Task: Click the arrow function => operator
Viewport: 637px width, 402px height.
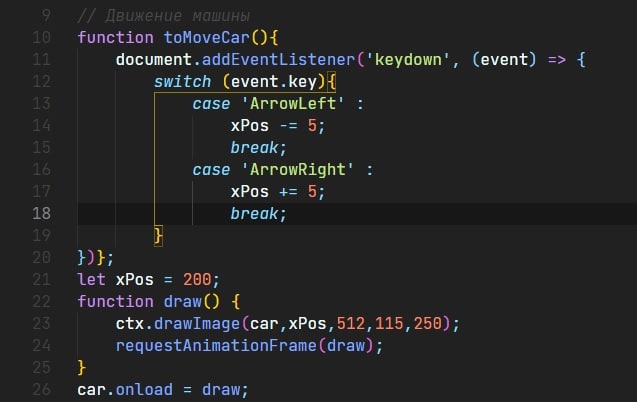Action: tap(557, 60)
